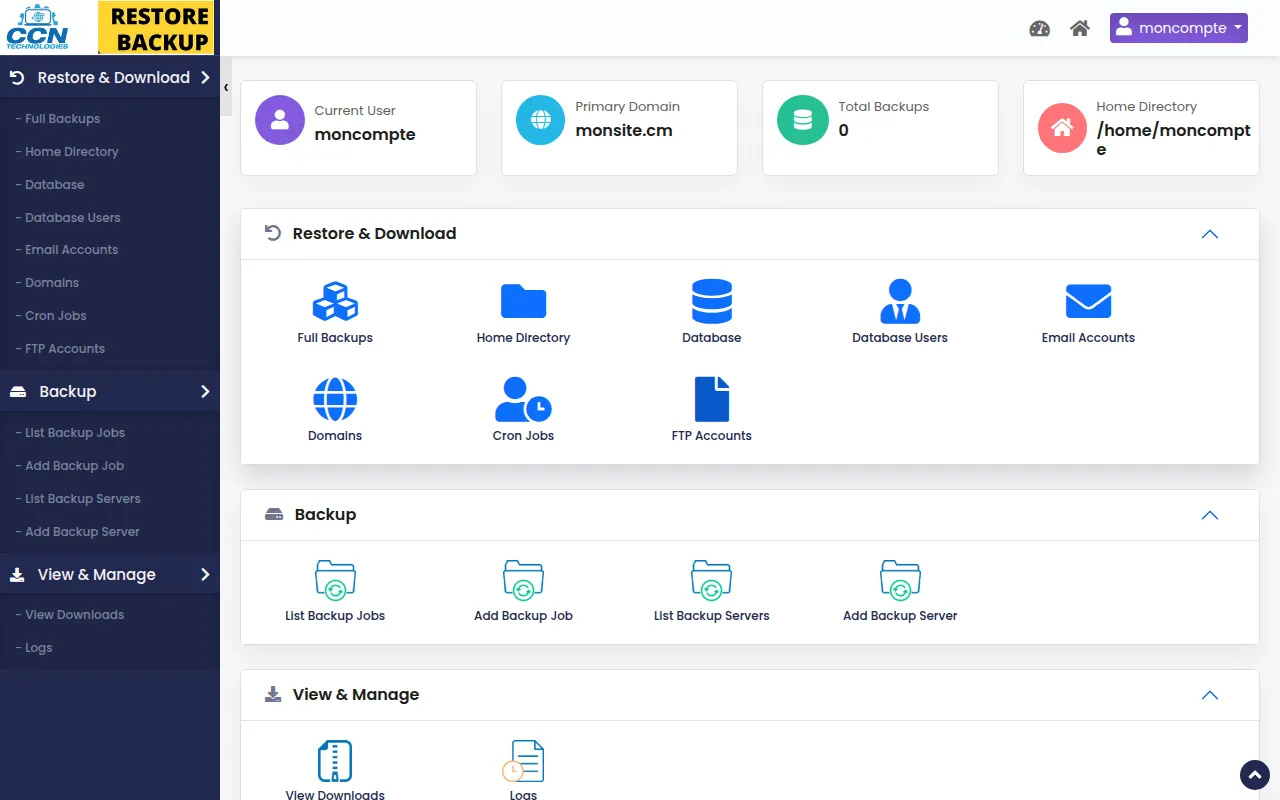Click the Restore Backup yellow banner

(156, 28)
